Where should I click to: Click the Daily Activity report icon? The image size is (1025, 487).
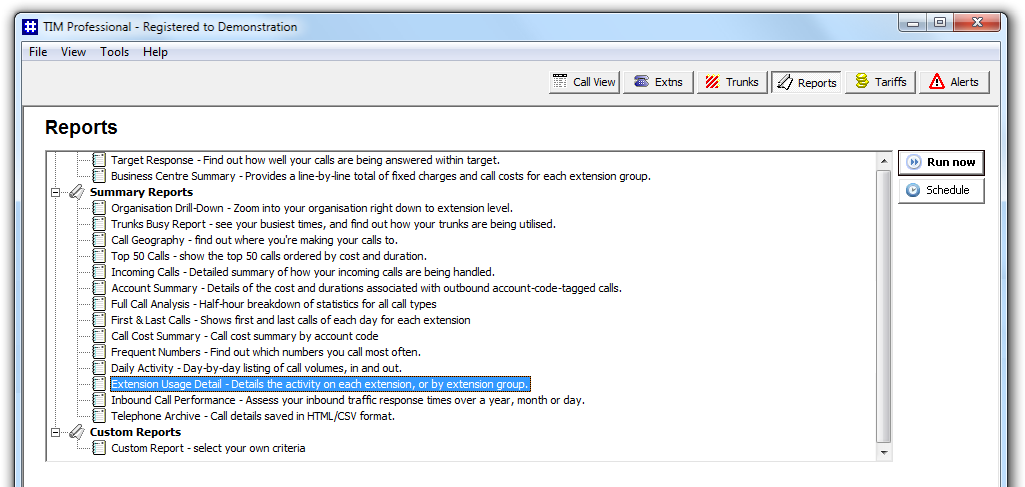(99, 368)
